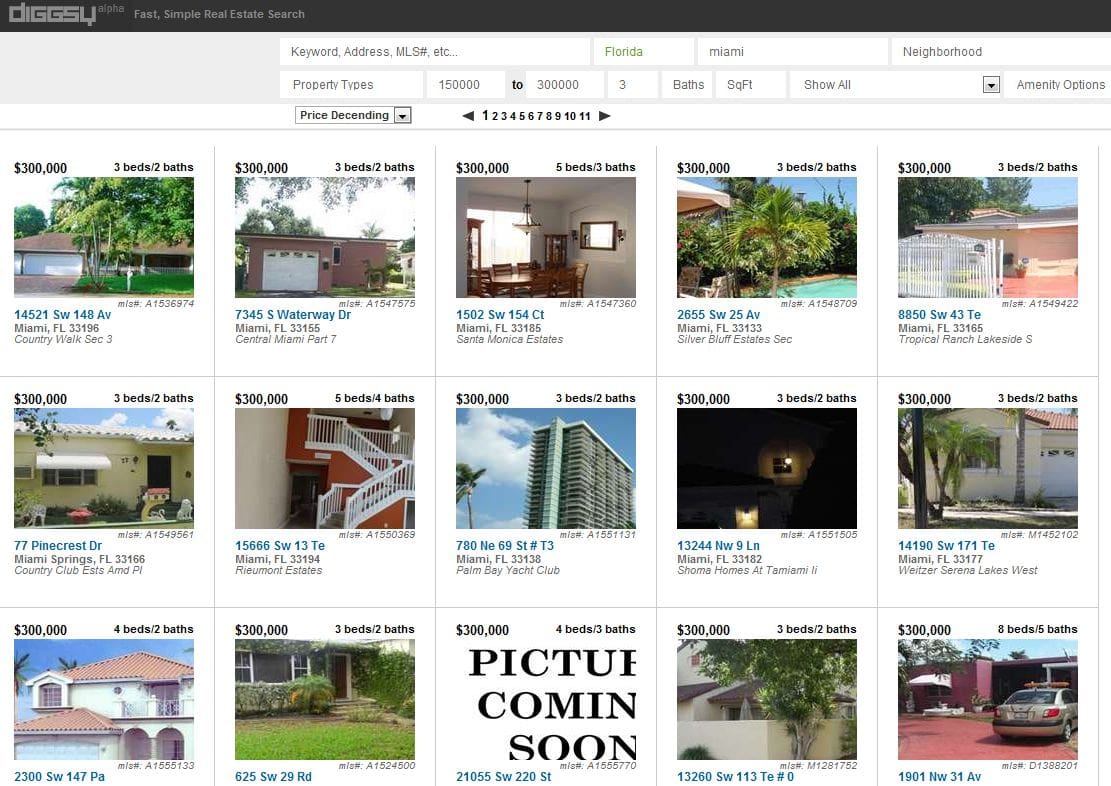Click the 15666 Sw 13 Te staircase photo
1111x786 pixels.
pos(324,468)
